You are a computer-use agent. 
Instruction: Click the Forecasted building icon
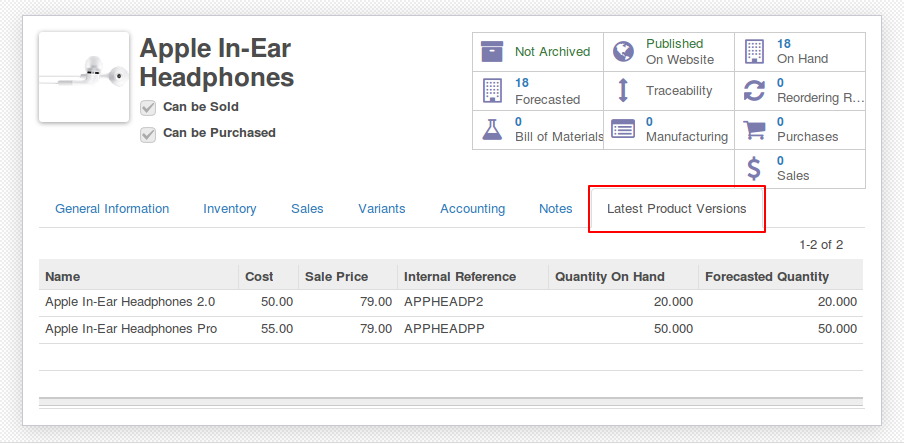point(492,91)
